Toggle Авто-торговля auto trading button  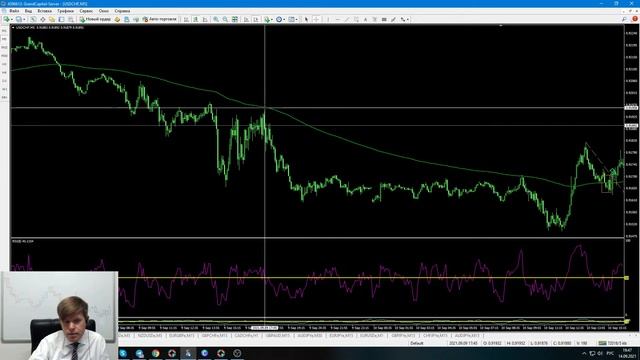click(x=160, y=19)
